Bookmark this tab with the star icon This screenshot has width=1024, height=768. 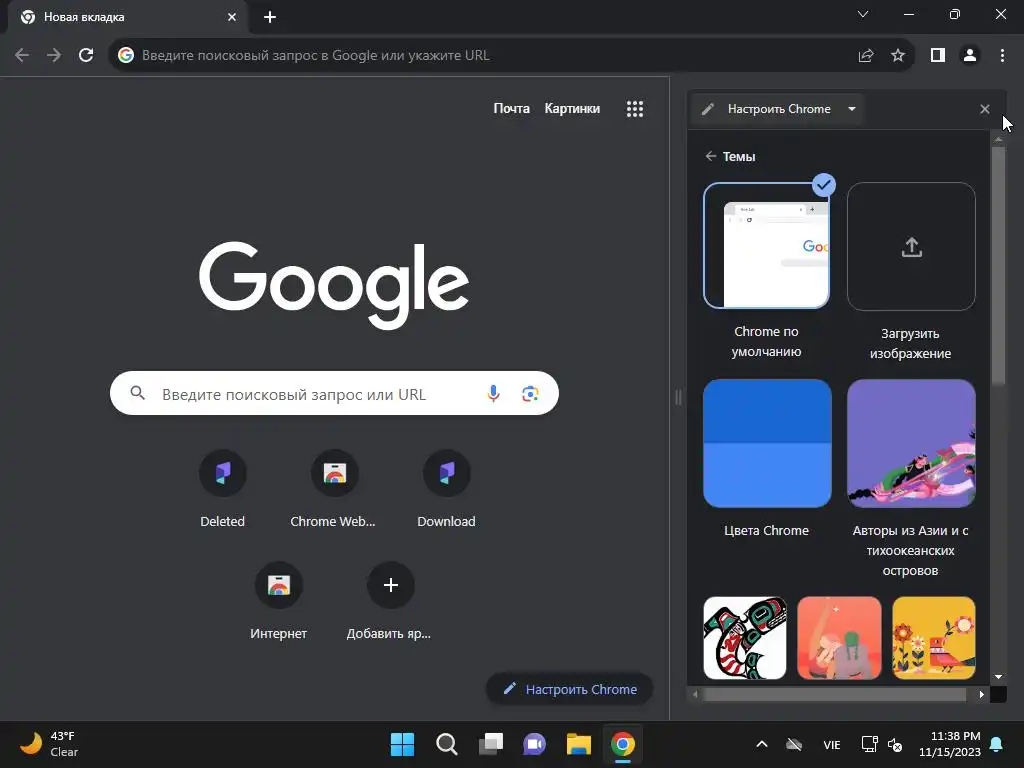[898, 56]
